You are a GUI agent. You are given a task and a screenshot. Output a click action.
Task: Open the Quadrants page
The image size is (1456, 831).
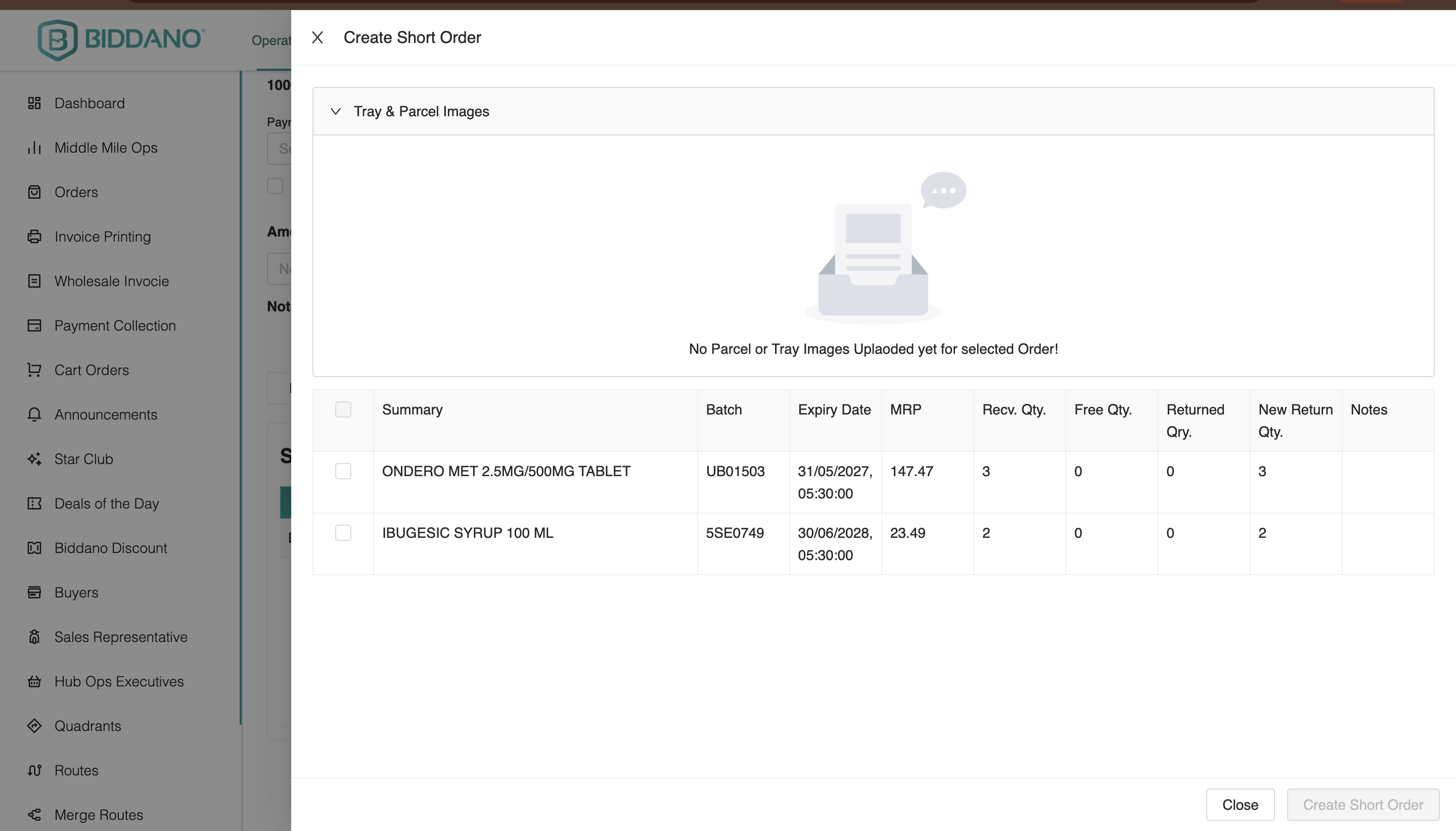88,726
